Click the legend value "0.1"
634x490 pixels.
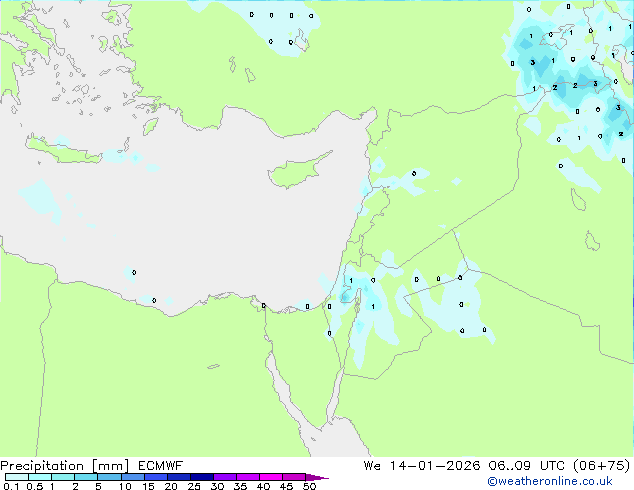(x=11, y=486)
